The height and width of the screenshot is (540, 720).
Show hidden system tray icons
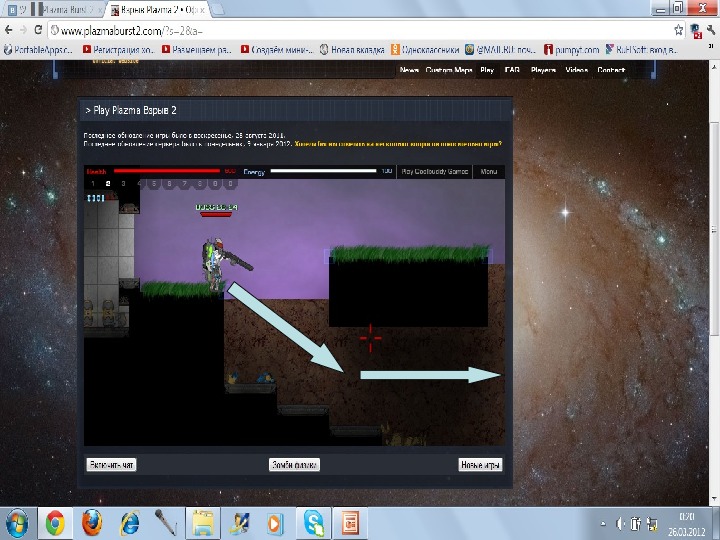(603, 524)
